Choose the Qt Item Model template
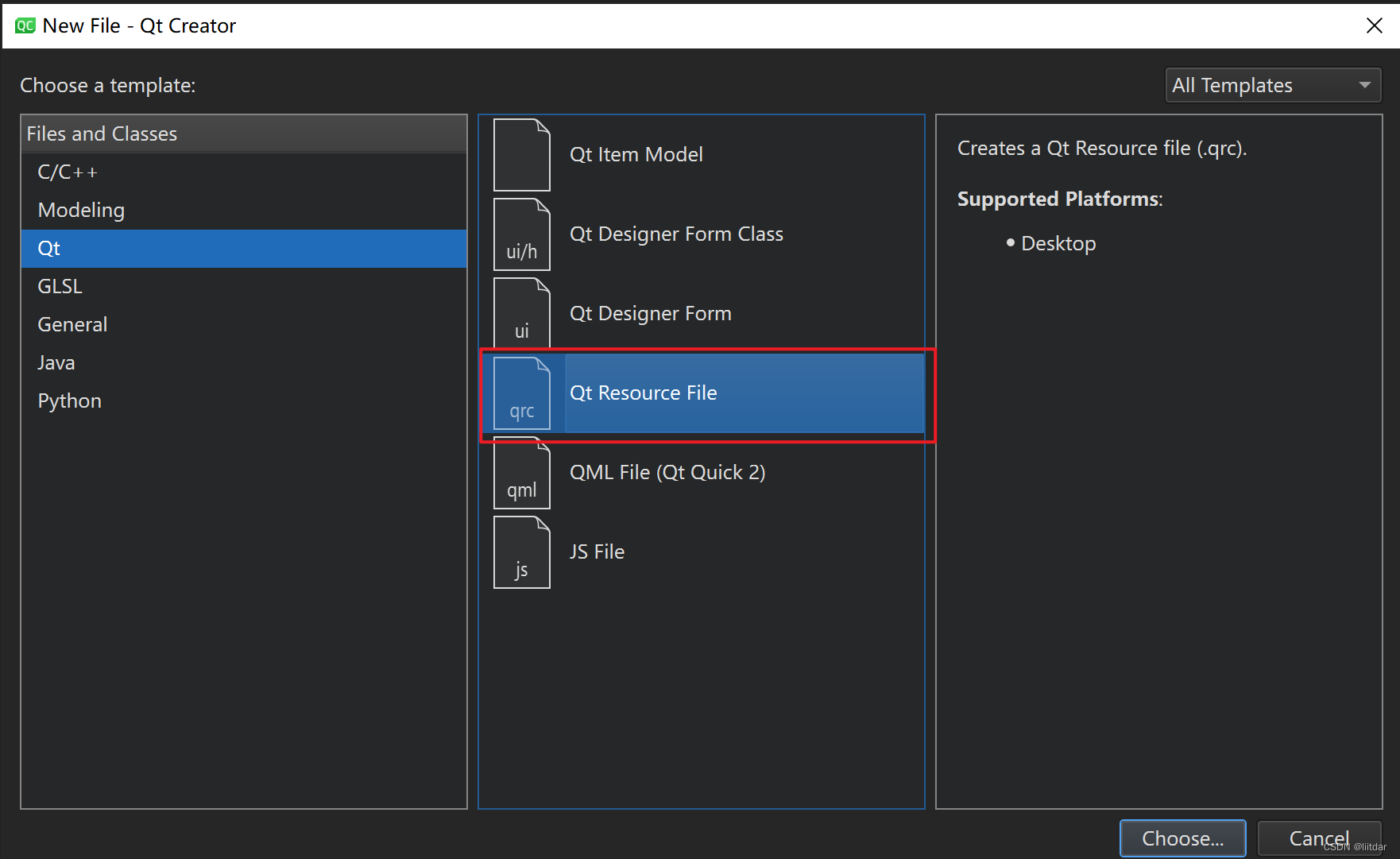The width and height of the screenshot is (1400, 859). click(702, 155)
